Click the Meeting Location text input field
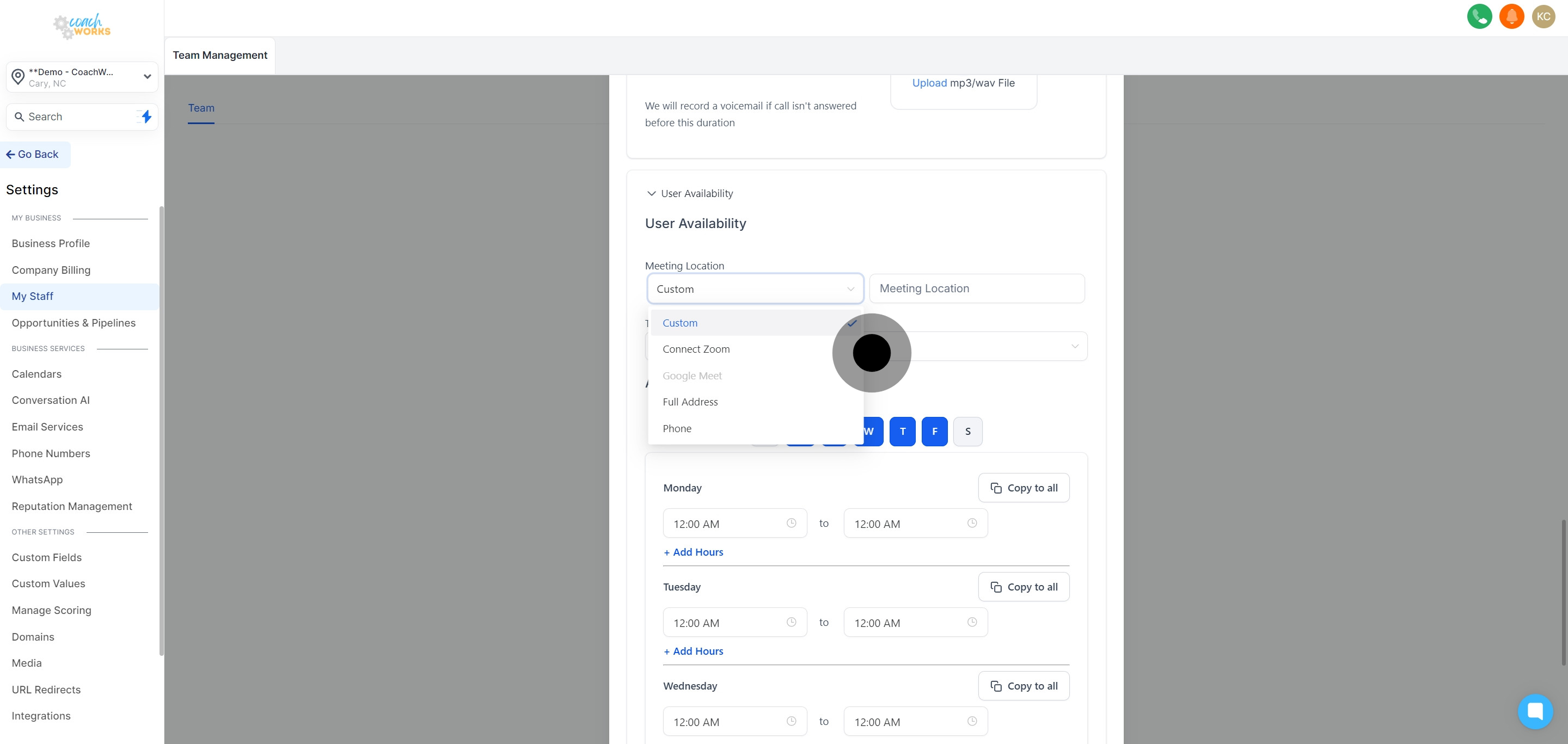Image resolution: width=1568 pixels, height=744 pixels. click(x=976, y=288)
